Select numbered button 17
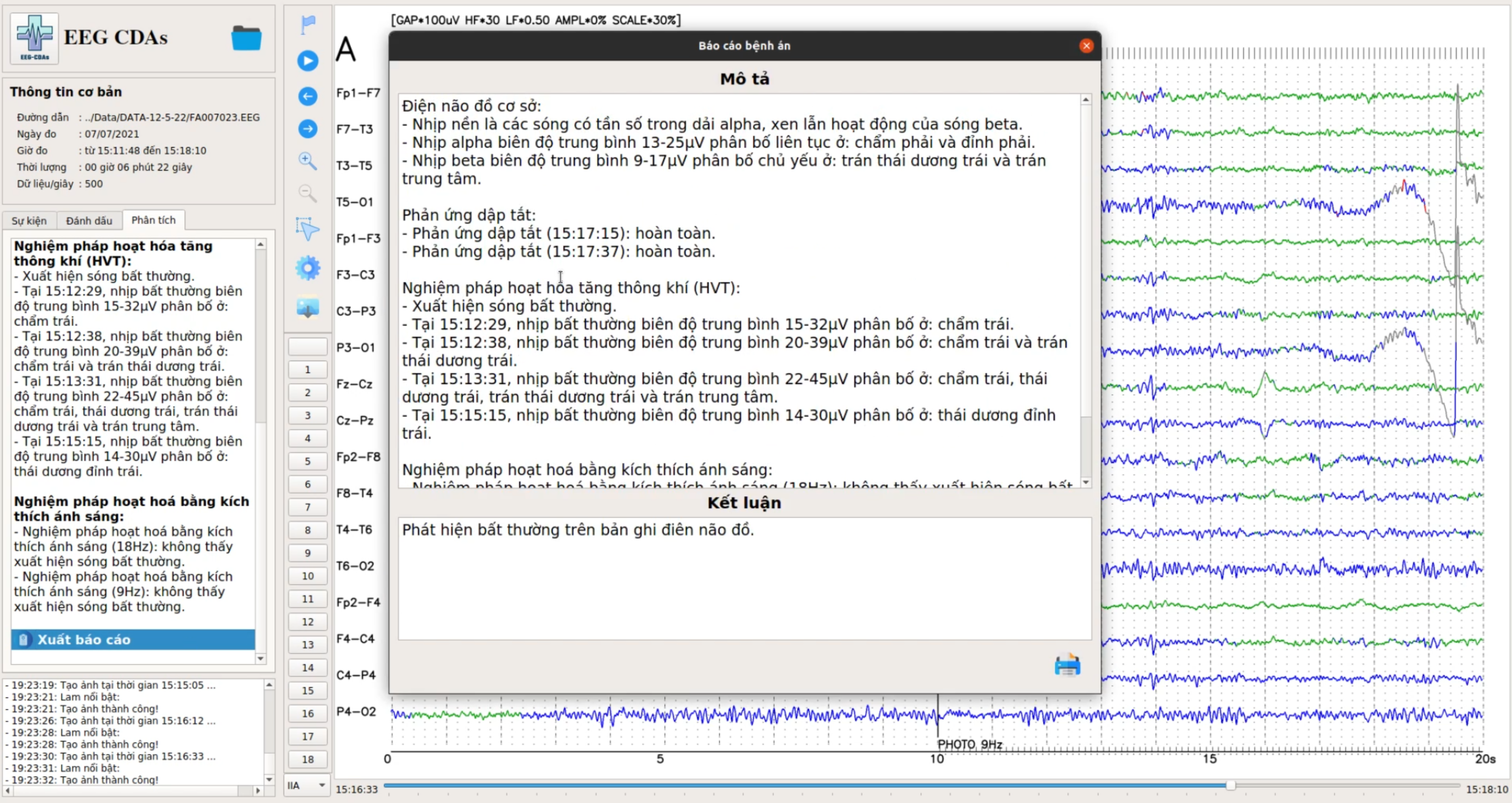This screenshot has width=1512, height=803. (307, 736)
